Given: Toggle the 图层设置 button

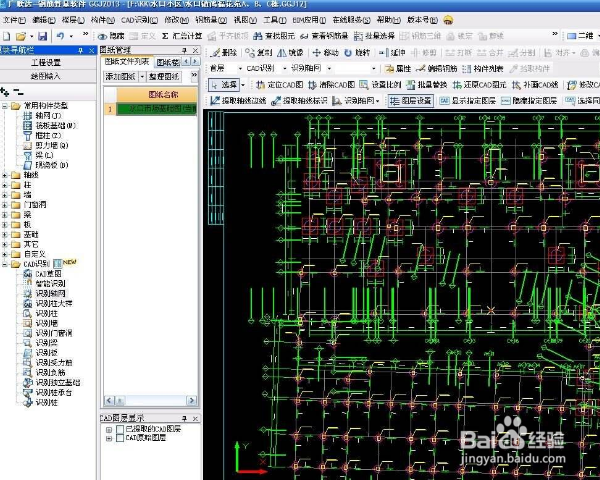Looking at the screenshot, I should (x=411, y=101).
